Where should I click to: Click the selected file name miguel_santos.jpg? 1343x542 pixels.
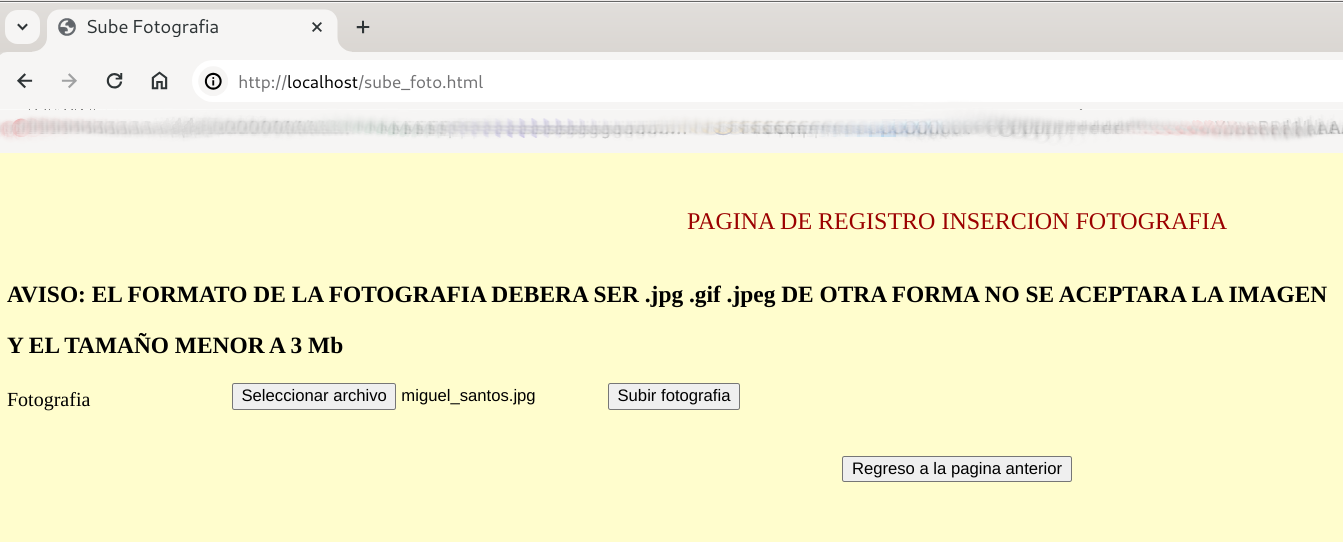[468, 396]
